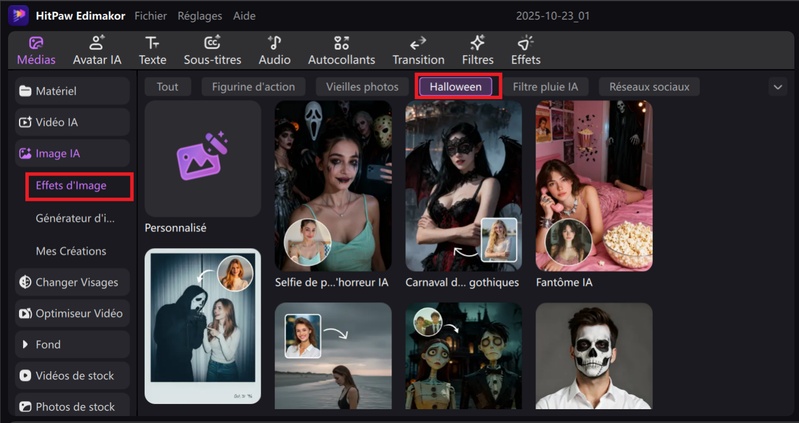The height and width of the screenshot is (423, 799).
Task: Click the Optimiseur Vidéo sidebar label
Action: 79,313
